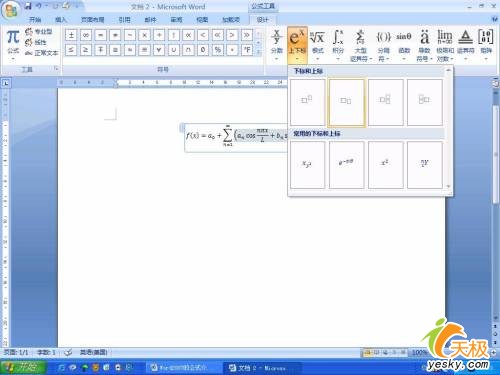Select the Linear (线性) format option

[x=36, y=42]
